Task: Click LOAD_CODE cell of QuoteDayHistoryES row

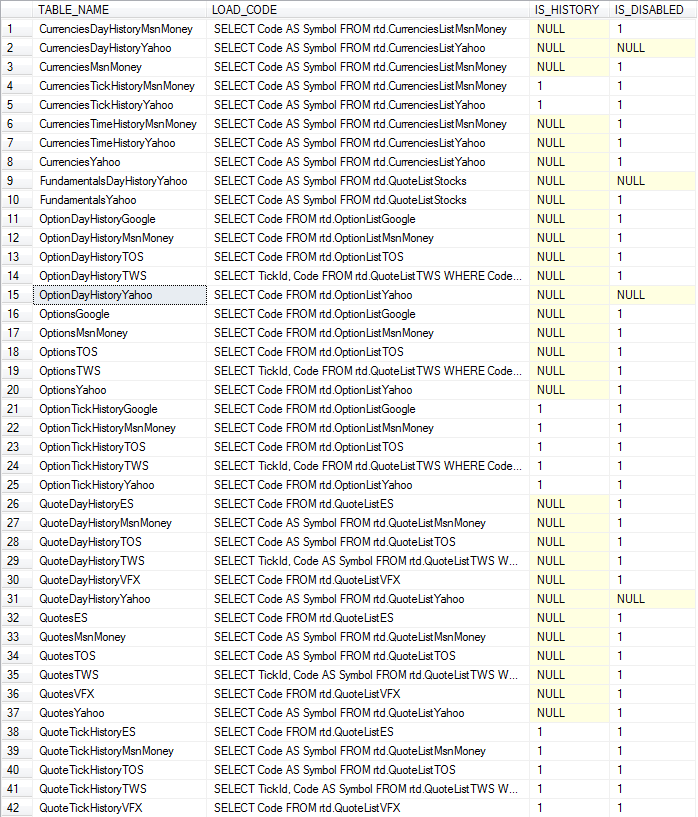Action: [x=368, y=504]
